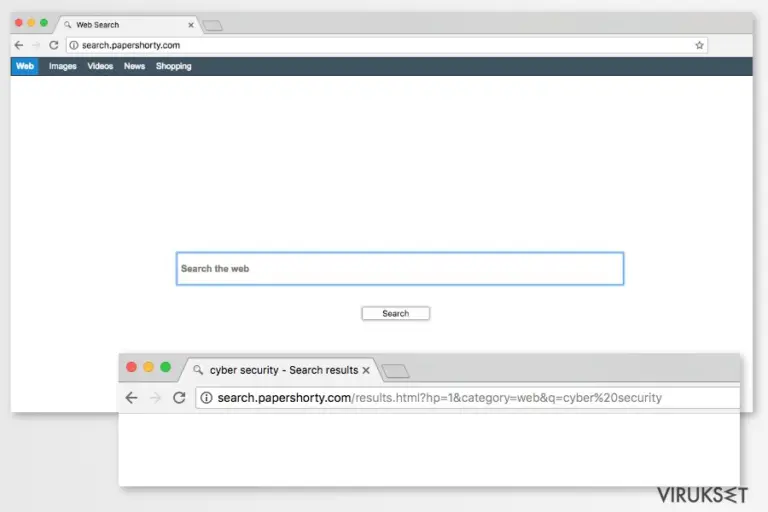Click the Search button

(x=395, y=314)
